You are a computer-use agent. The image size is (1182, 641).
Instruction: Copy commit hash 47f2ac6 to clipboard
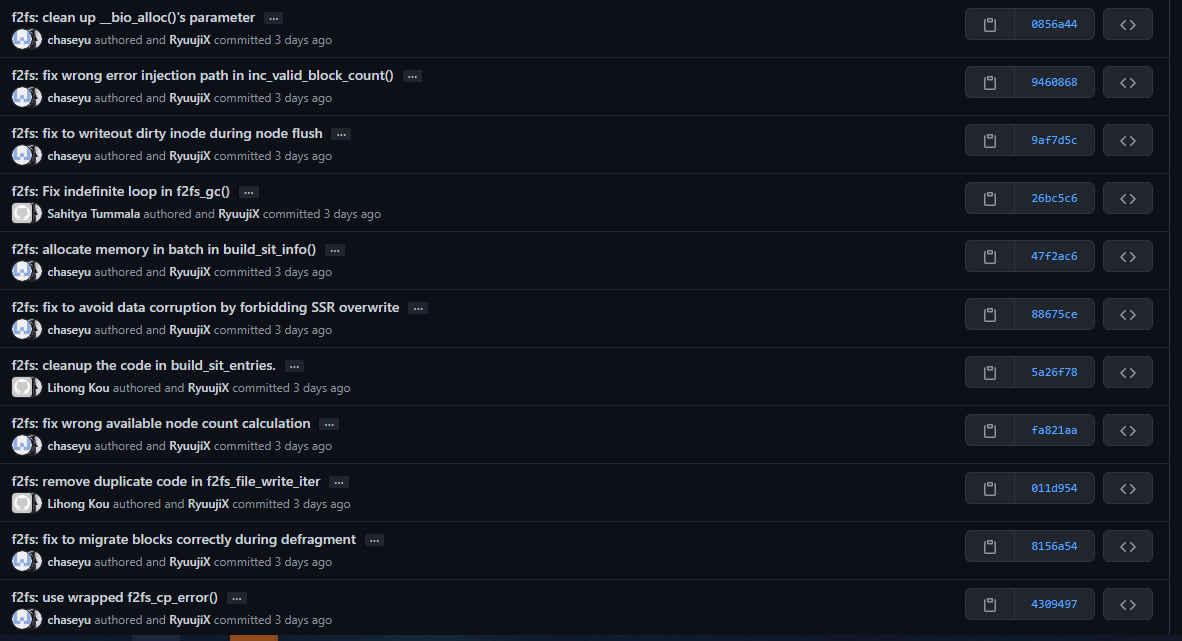click(x=990, y=256)
